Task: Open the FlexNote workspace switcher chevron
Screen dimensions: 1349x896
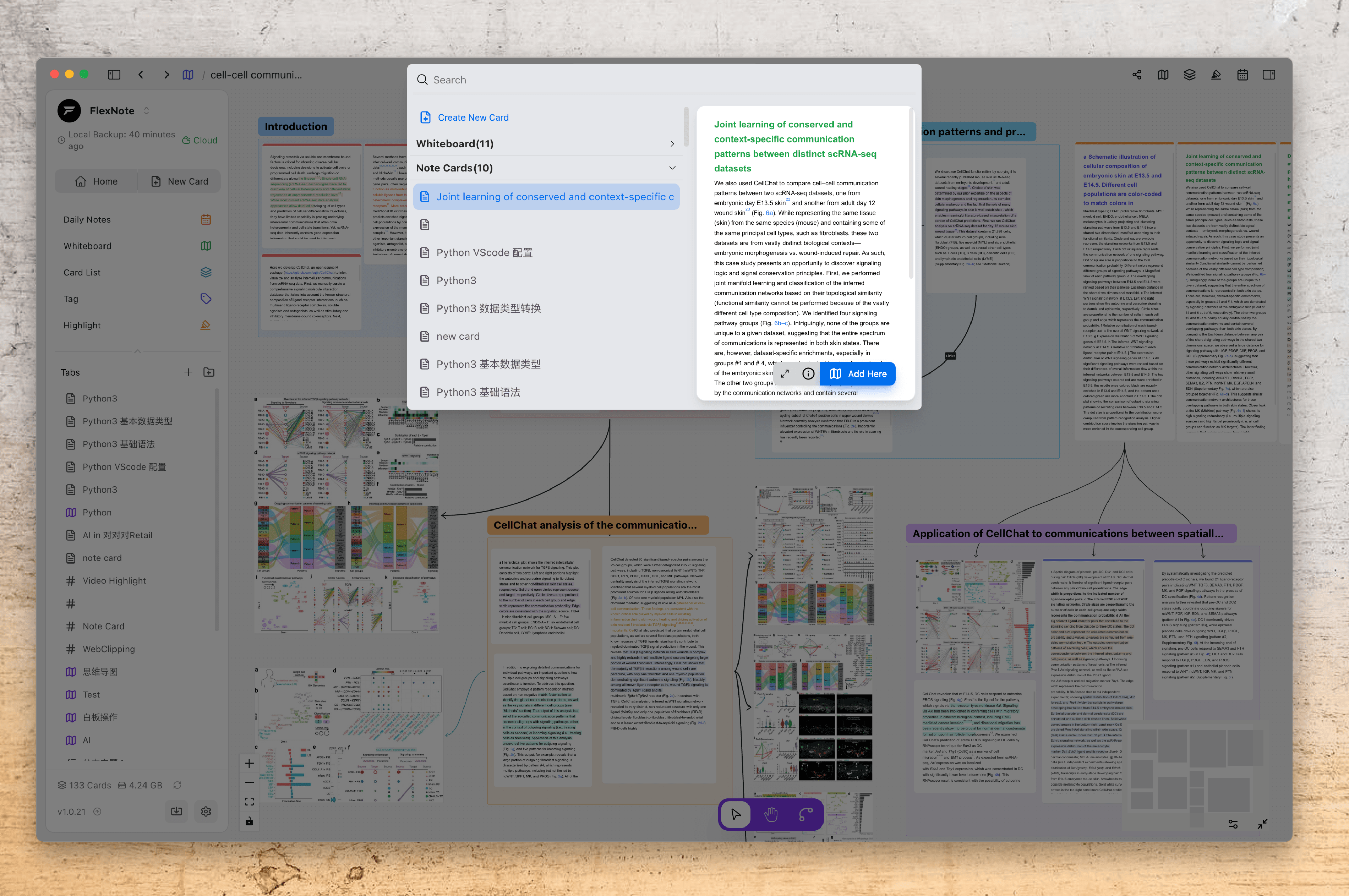Action: click(x=146, y=110)
